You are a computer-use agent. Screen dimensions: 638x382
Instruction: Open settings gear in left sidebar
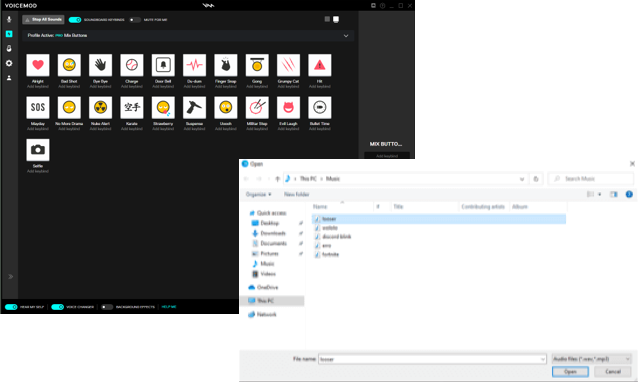pos(9,63)
